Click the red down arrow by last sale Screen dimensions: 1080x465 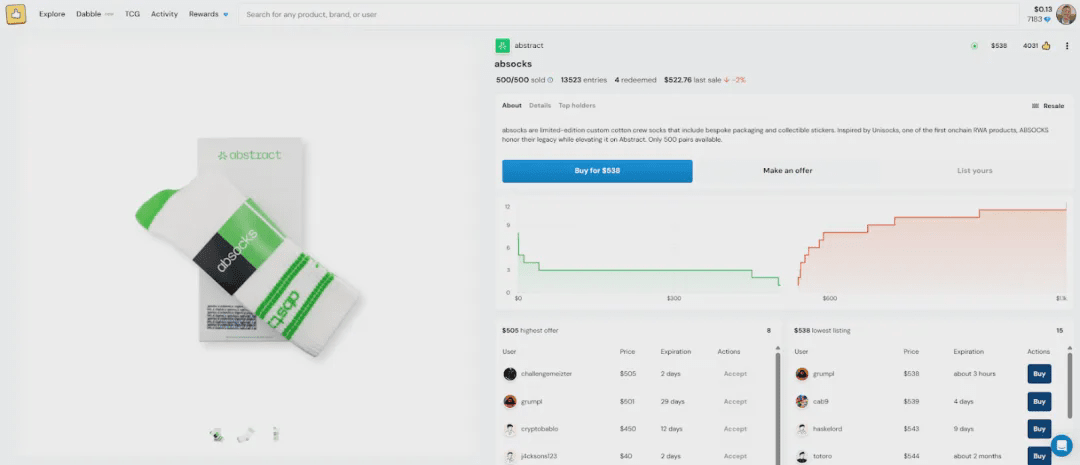pos(726,80)
